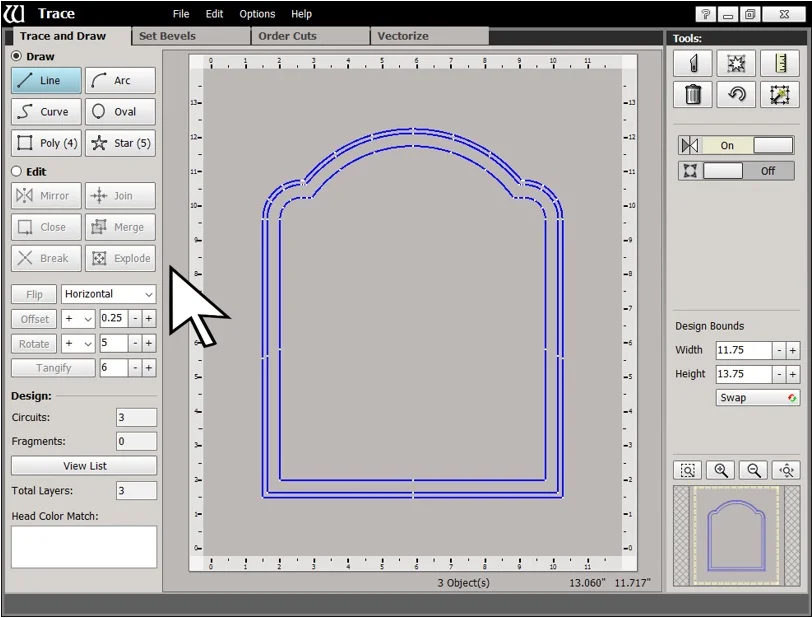Click the Offset button

34,319
